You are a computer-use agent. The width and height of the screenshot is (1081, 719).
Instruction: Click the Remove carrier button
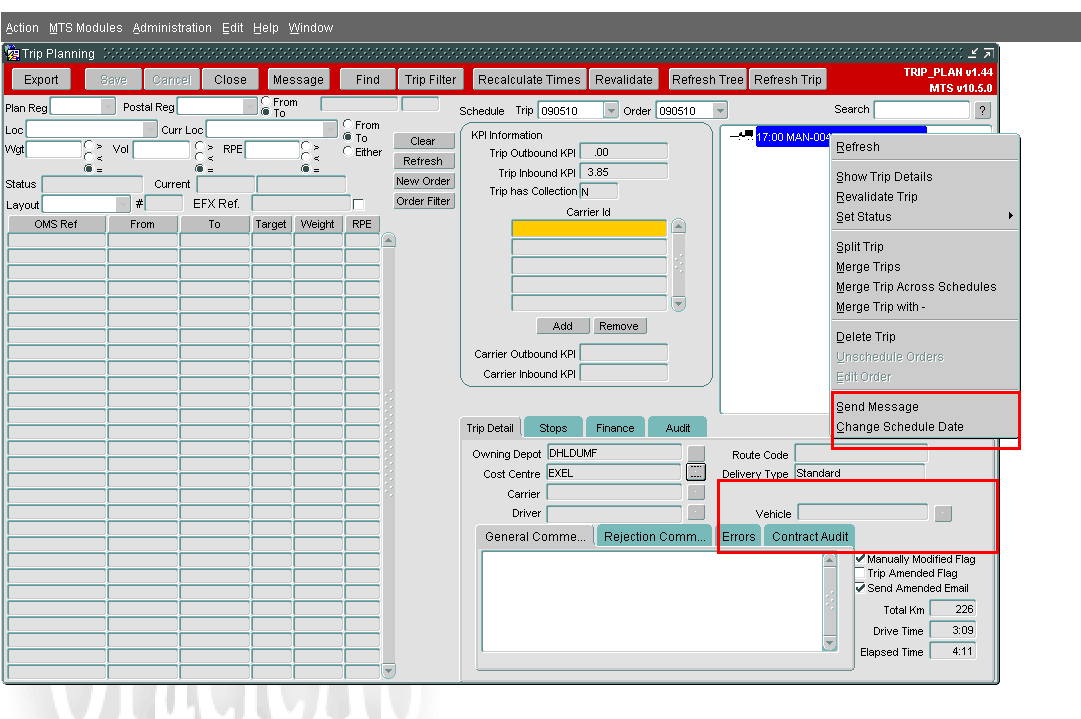coord(619,325)
